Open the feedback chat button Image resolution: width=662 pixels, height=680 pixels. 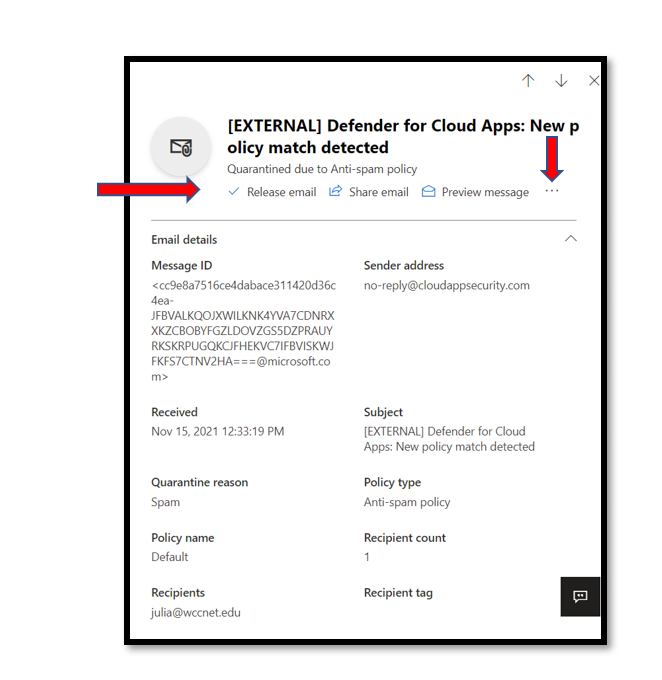[580, 596]
